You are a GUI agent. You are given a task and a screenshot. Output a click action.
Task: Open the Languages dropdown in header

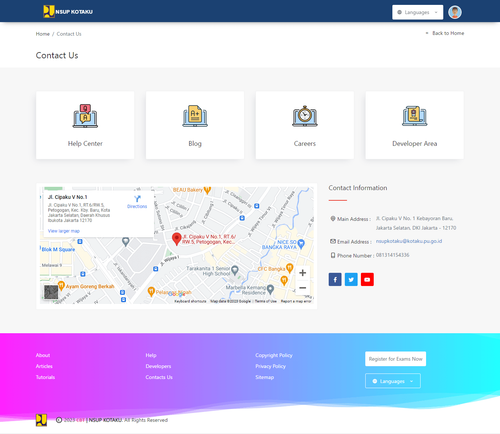pos(417,12)
